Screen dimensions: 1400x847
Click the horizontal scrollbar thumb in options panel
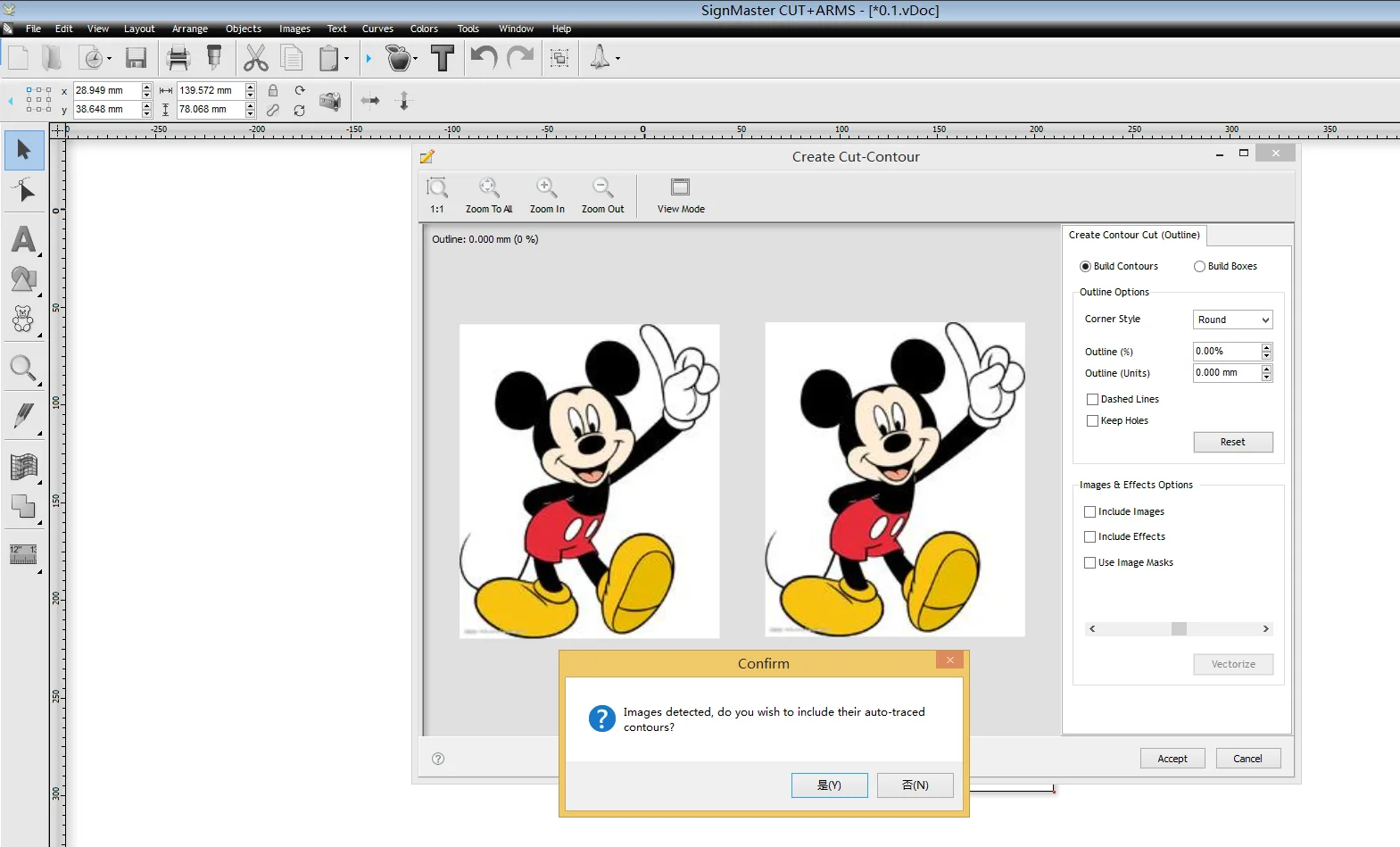pyautogui.click(x=1179, y=629)
